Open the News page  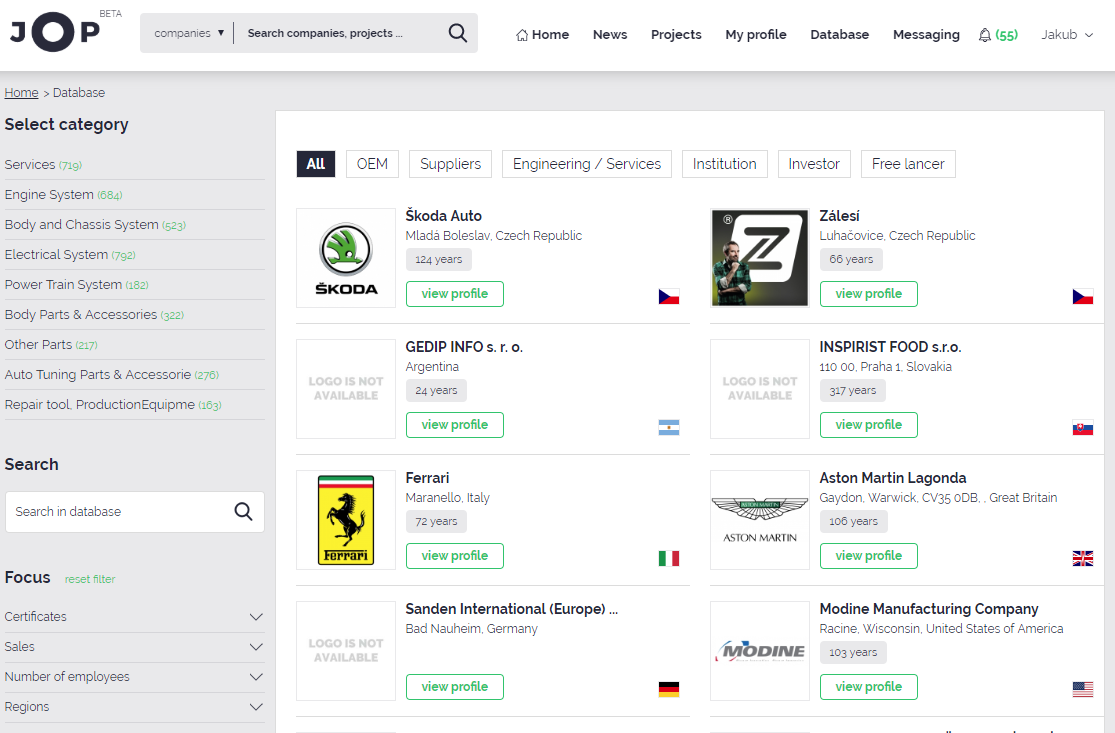point(610,35)
